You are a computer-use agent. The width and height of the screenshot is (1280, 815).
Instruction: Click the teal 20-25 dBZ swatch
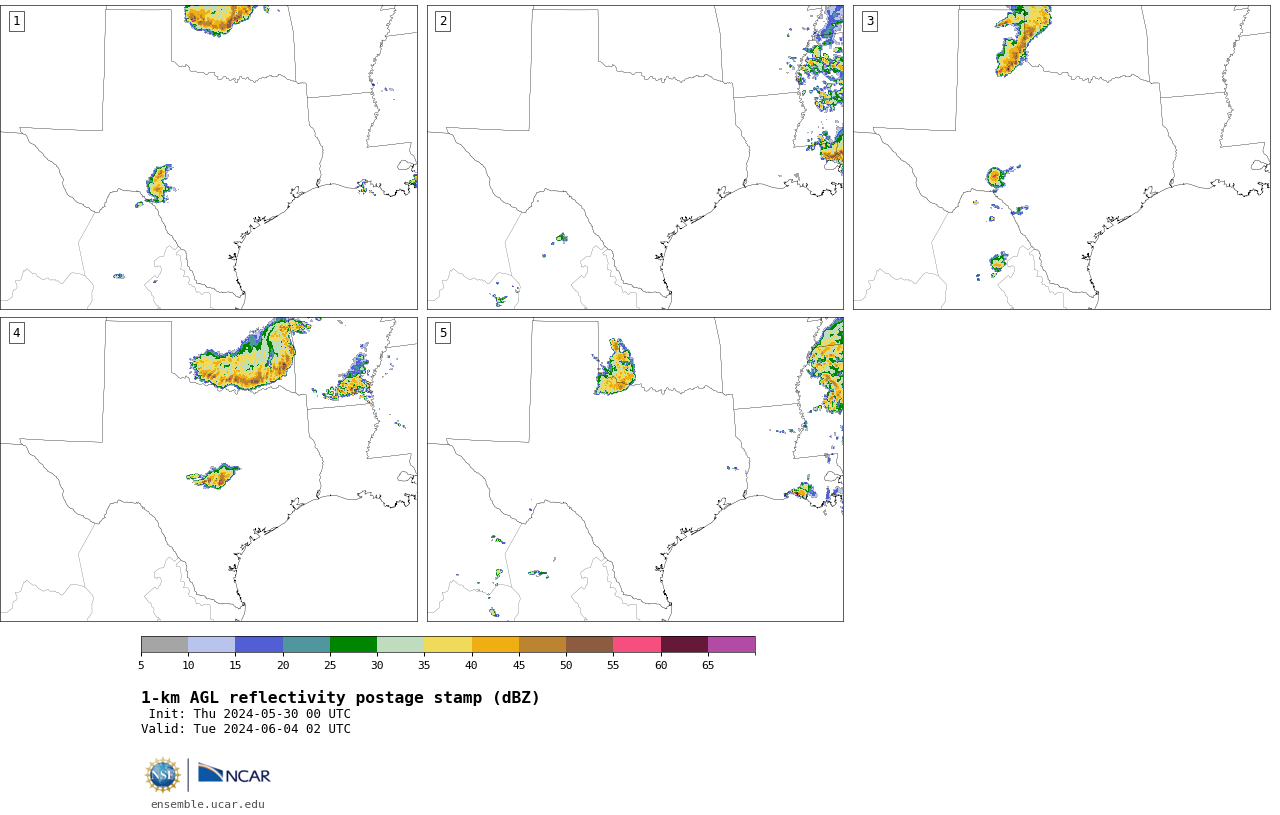pos(306,644)
